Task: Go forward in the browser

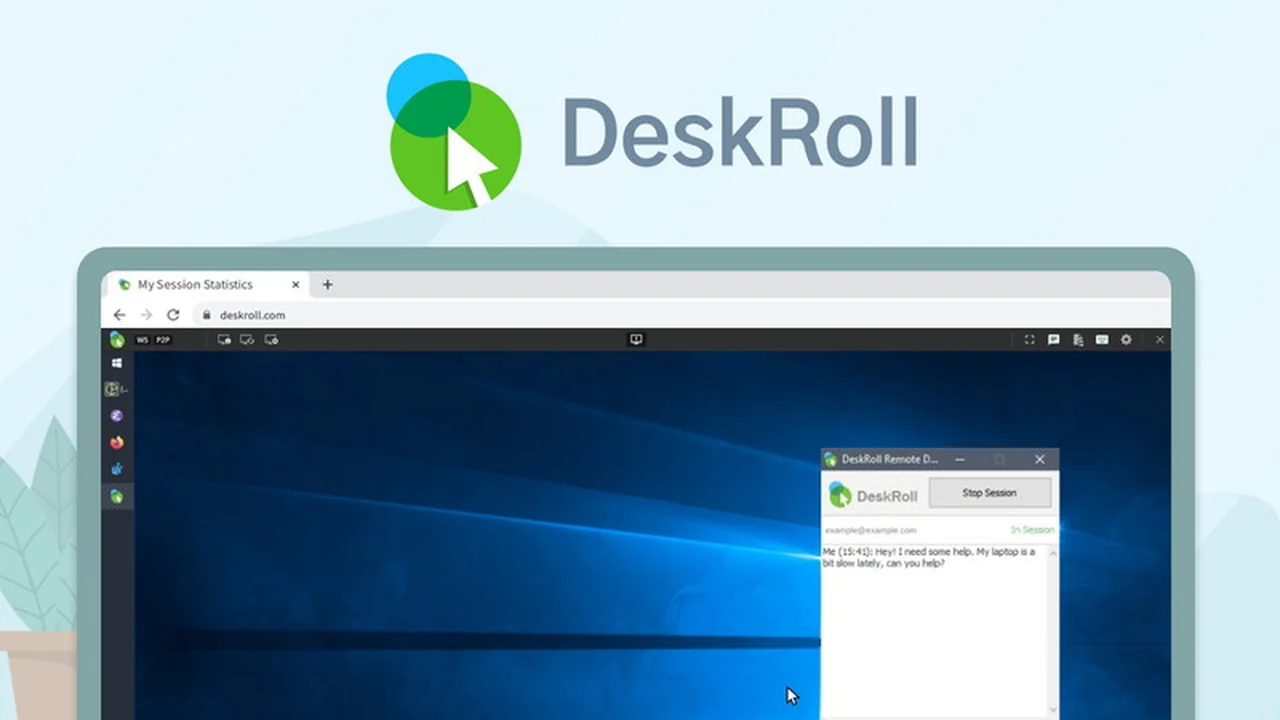Action: pos(146,315)
